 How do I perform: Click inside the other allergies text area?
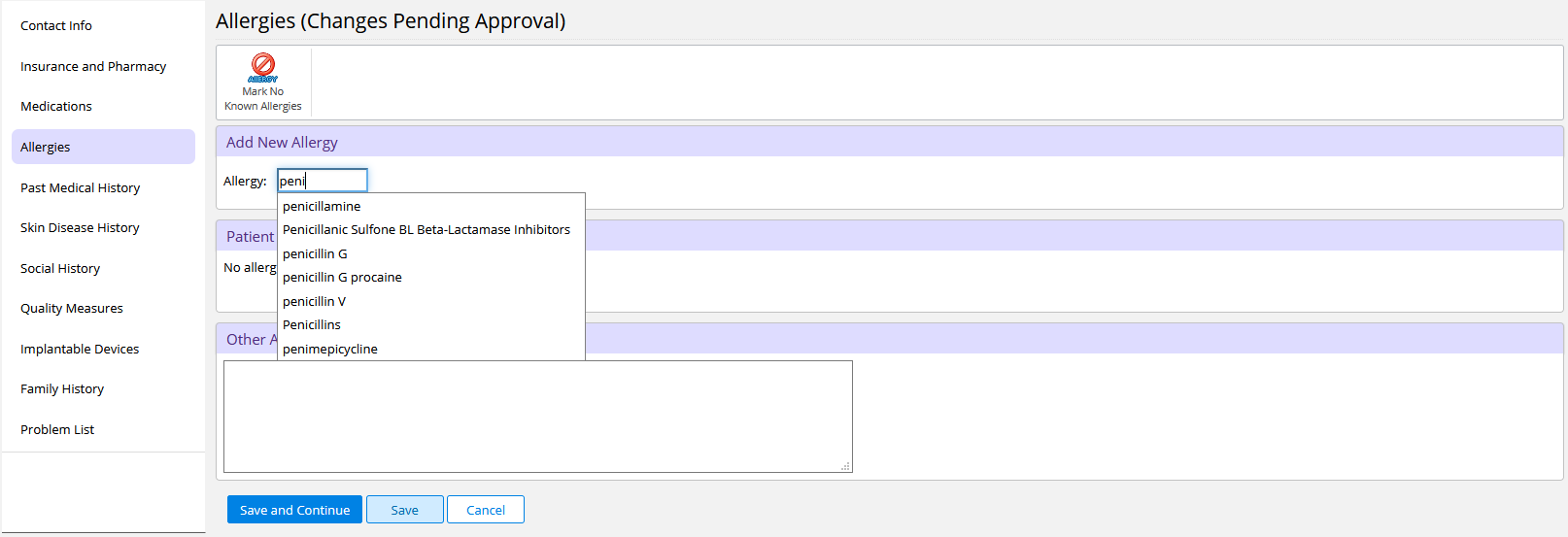(x=538, y=417)
